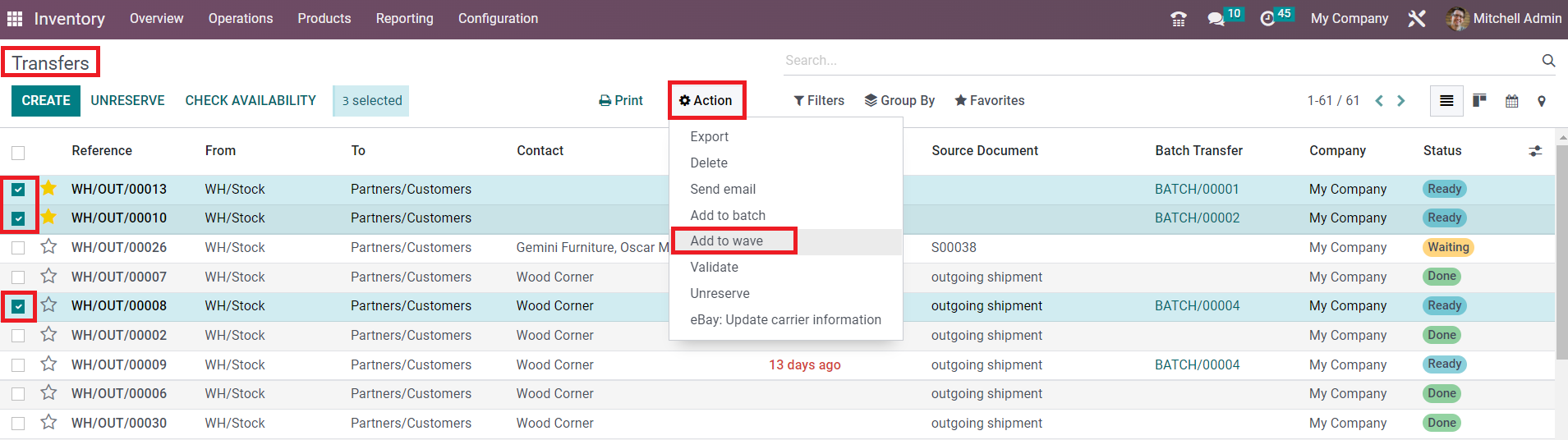Go to next page of transfers
This screenshot has height=440, width=1568.
1401,101
